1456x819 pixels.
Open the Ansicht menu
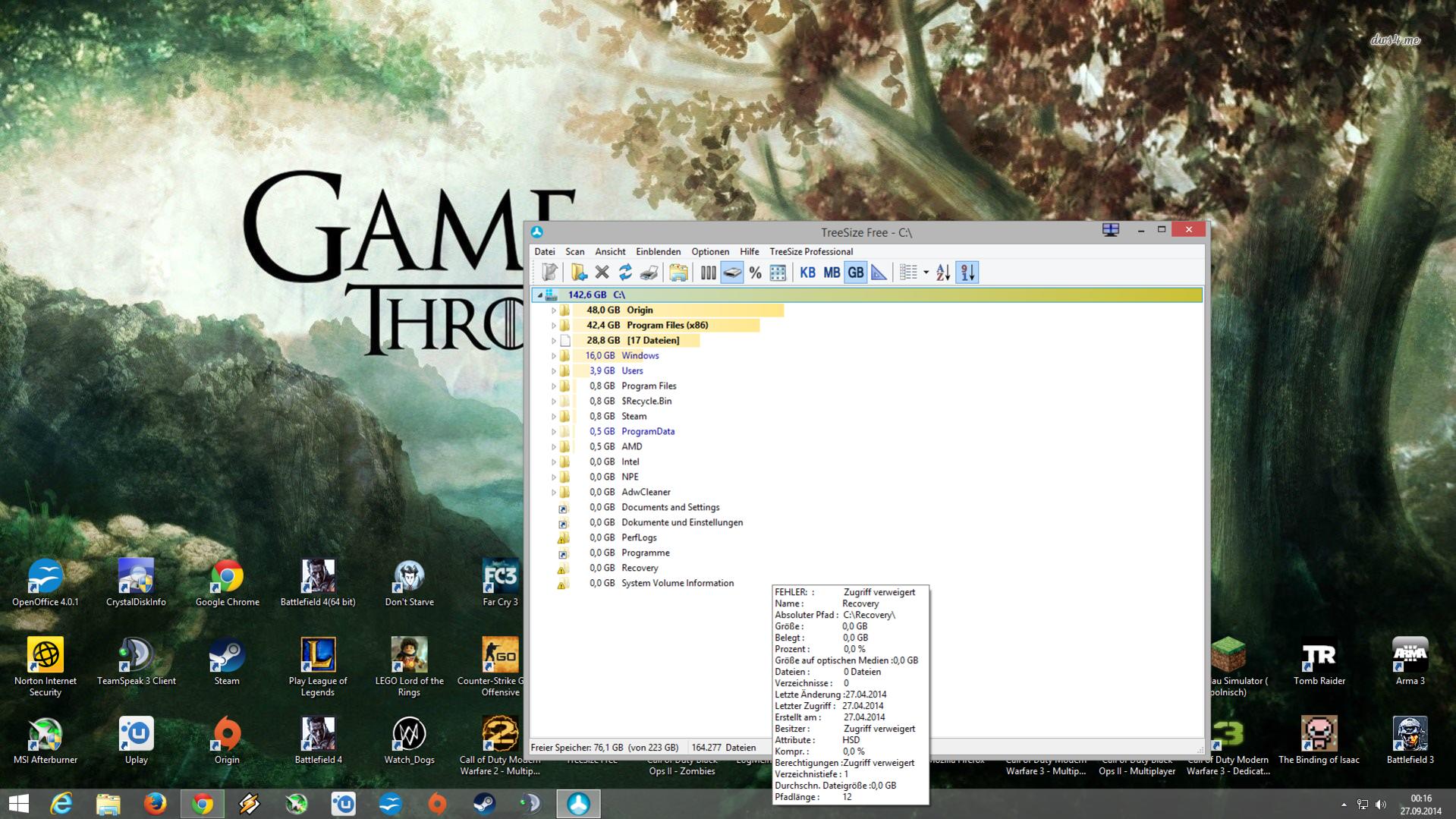pos(611,252)
